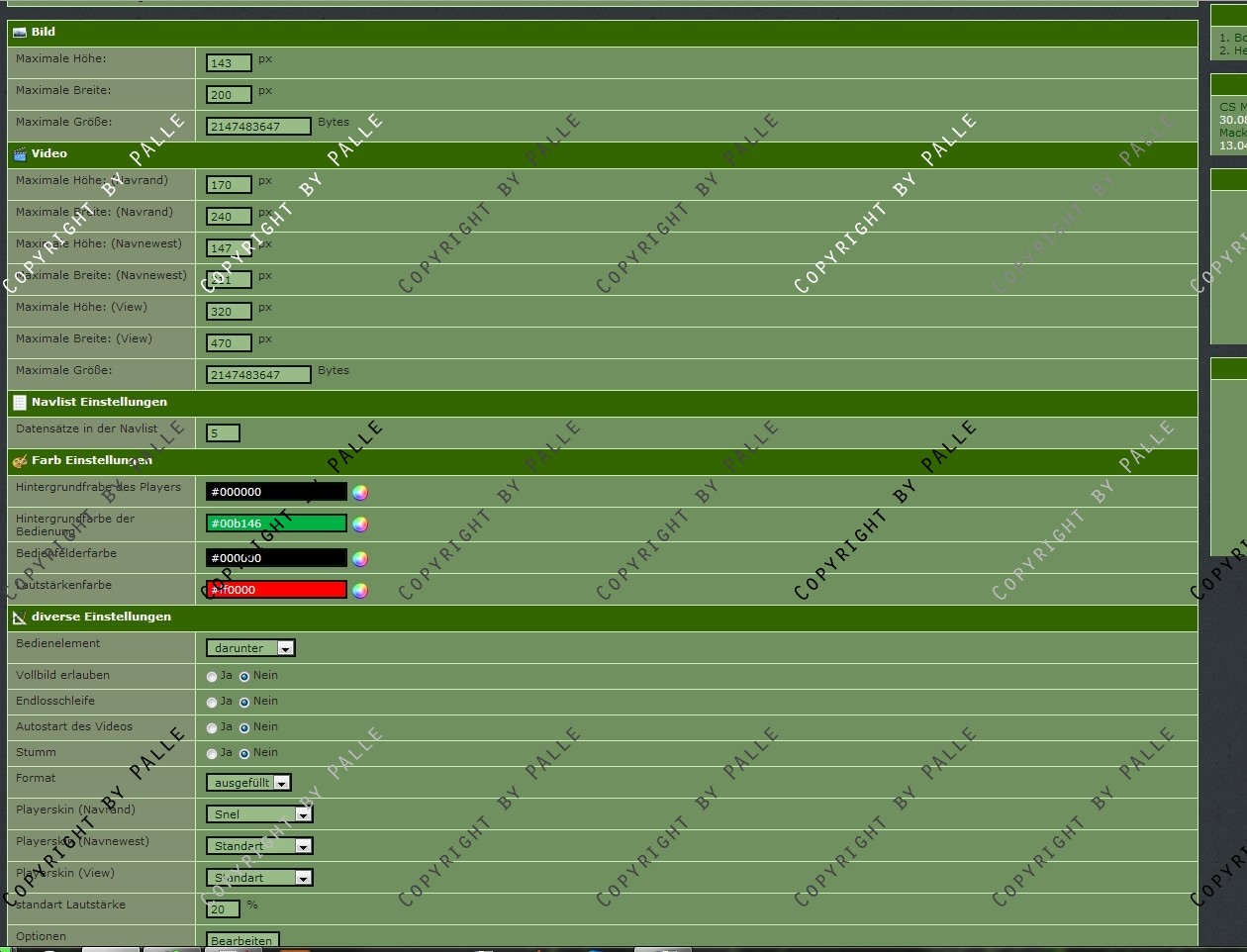Click the Bild Maximale Größe bytes field

pos(258,127)
